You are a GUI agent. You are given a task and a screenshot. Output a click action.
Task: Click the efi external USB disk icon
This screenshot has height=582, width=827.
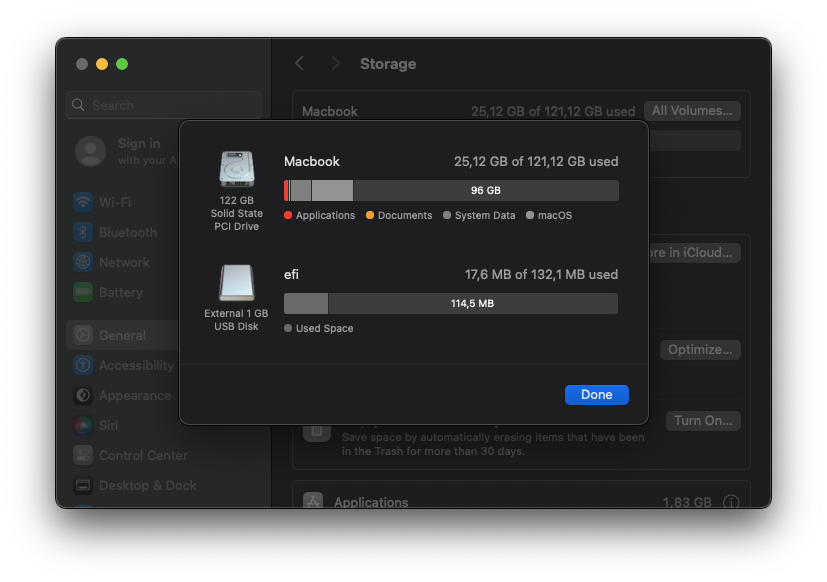(236, 283)
